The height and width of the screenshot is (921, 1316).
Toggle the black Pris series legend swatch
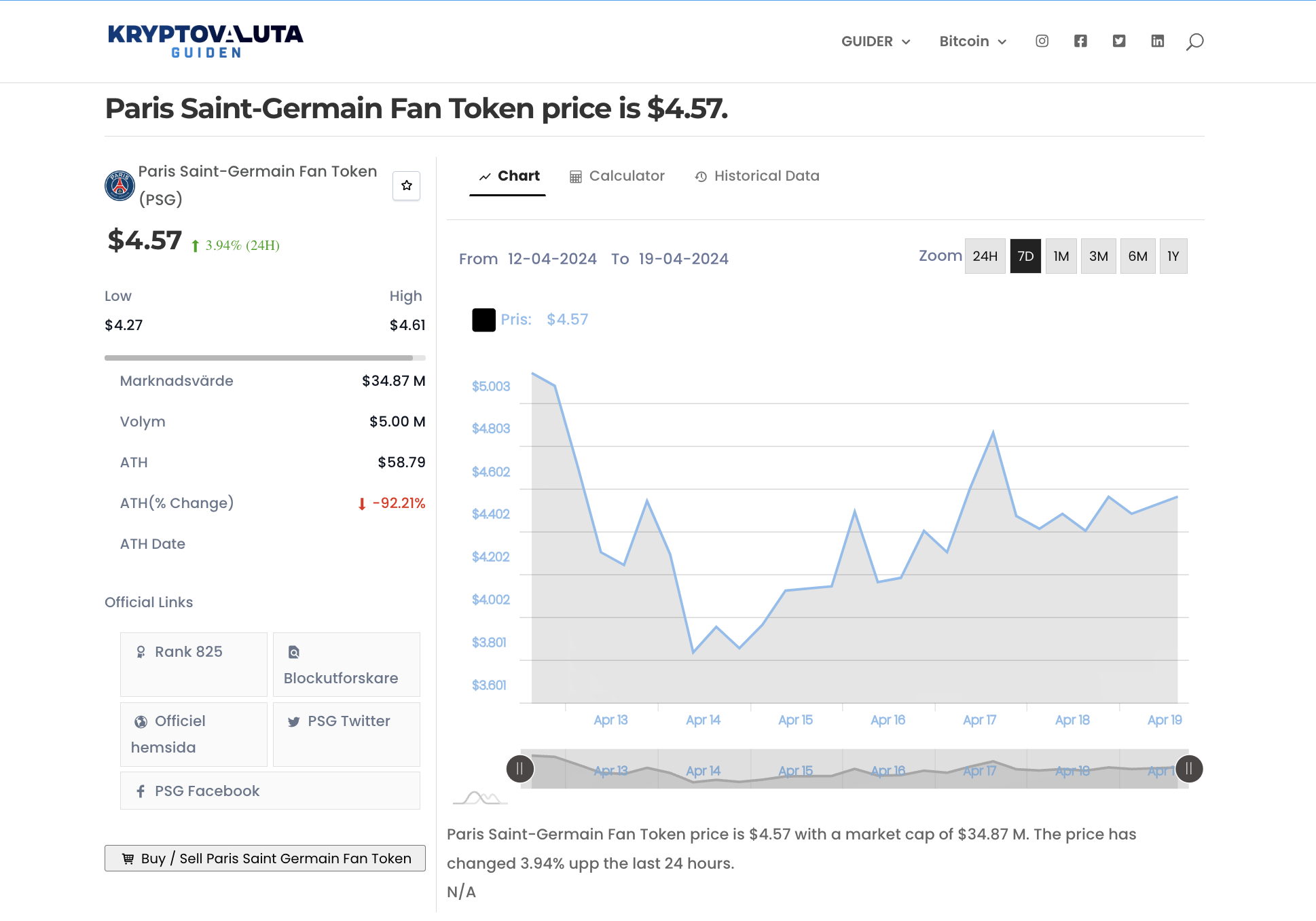tap(483, 319)
